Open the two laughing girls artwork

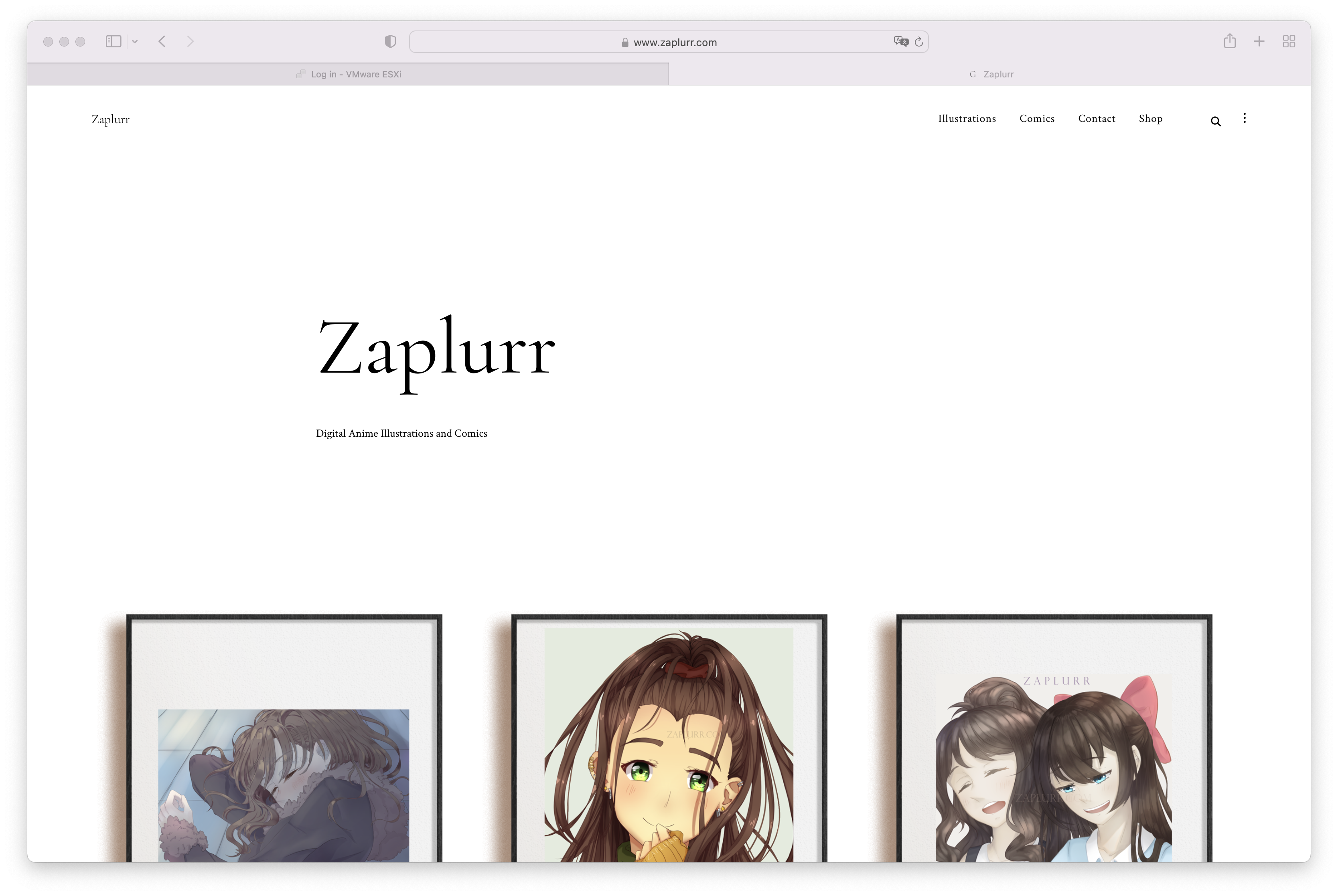click(1054, 738)
